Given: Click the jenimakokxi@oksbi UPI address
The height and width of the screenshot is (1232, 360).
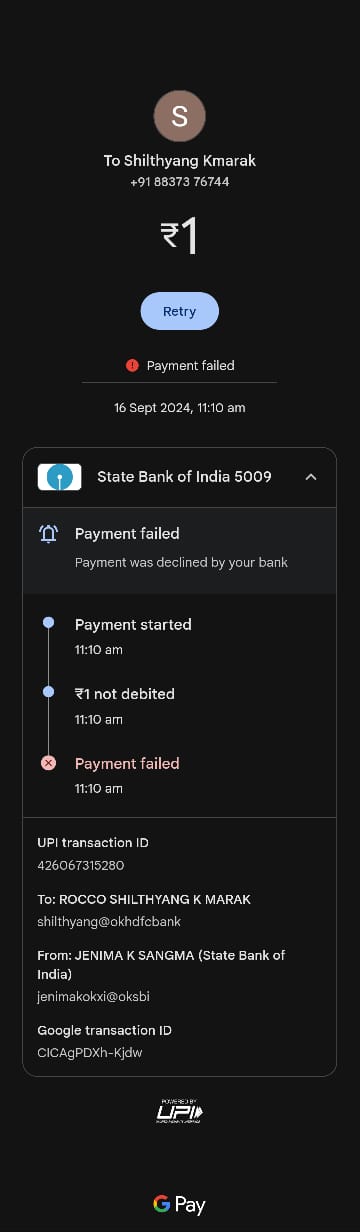Looking at the screenshot, I should tap(94, 997).
